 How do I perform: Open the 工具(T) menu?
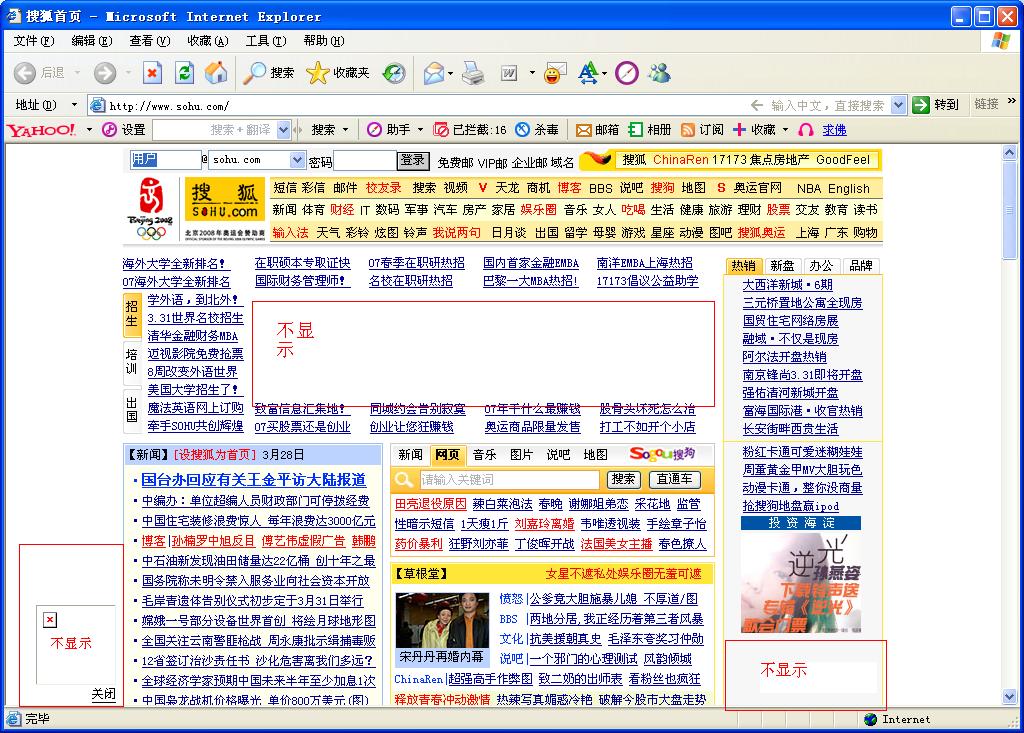(265, 41)
